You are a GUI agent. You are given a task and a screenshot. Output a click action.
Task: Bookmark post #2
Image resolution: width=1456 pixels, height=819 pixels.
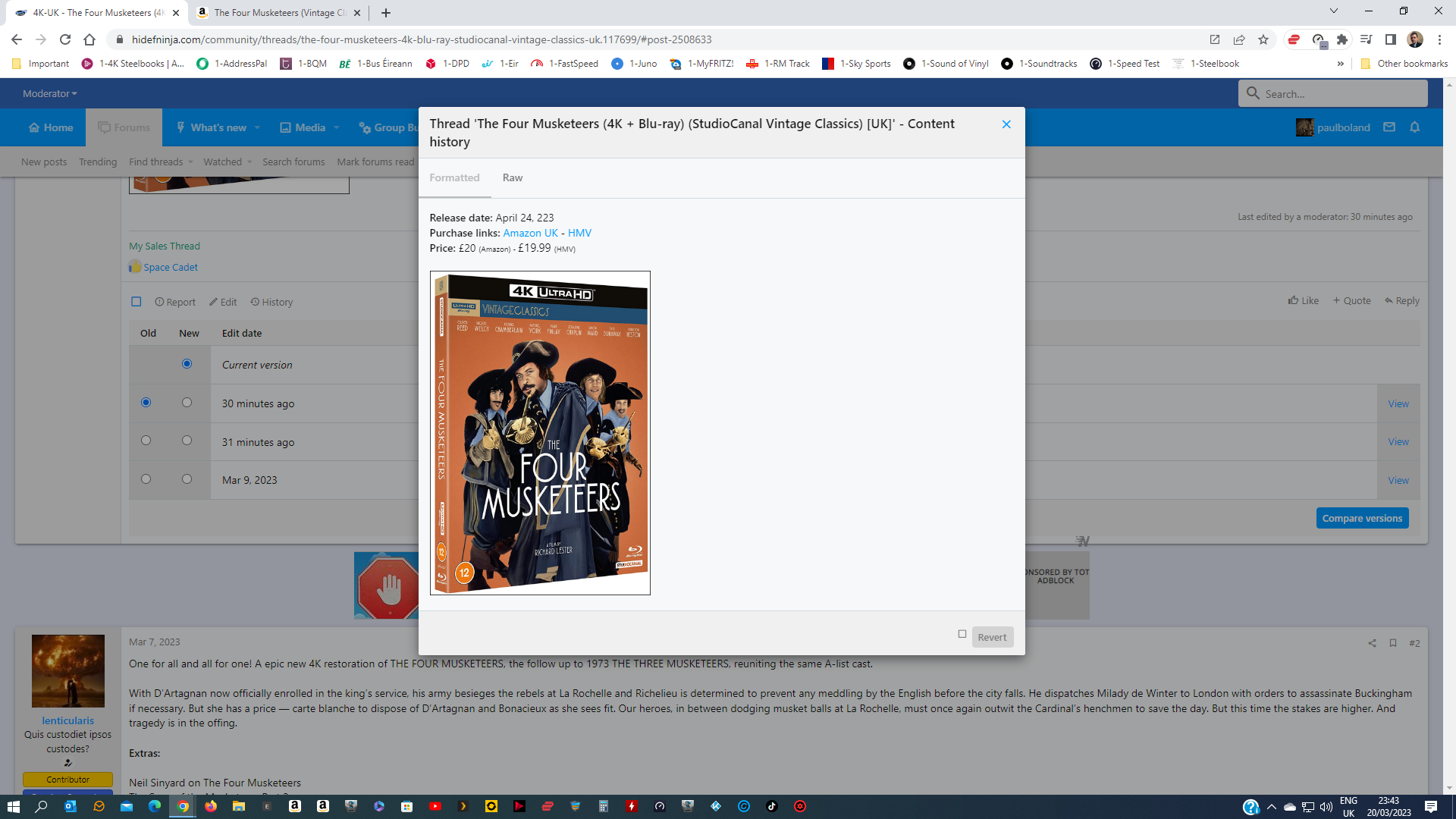pos(1393,643)
